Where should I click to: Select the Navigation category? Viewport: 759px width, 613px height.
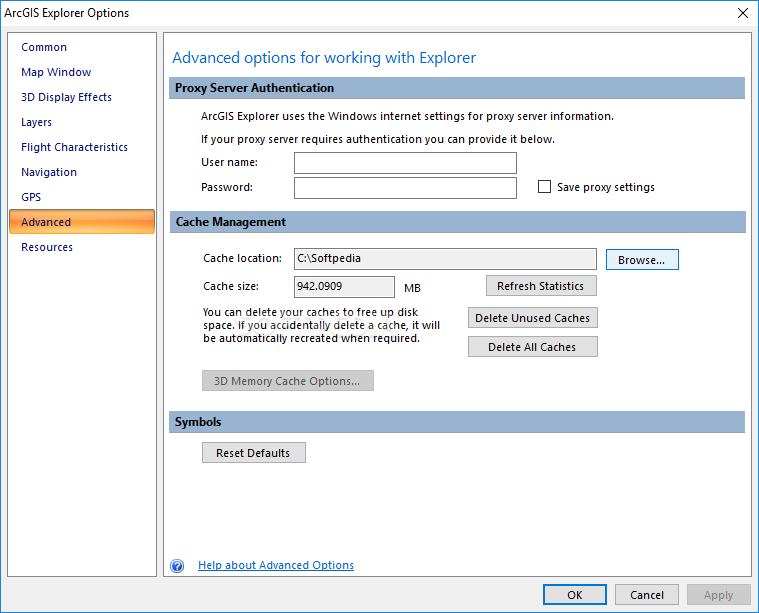(49, 172)
